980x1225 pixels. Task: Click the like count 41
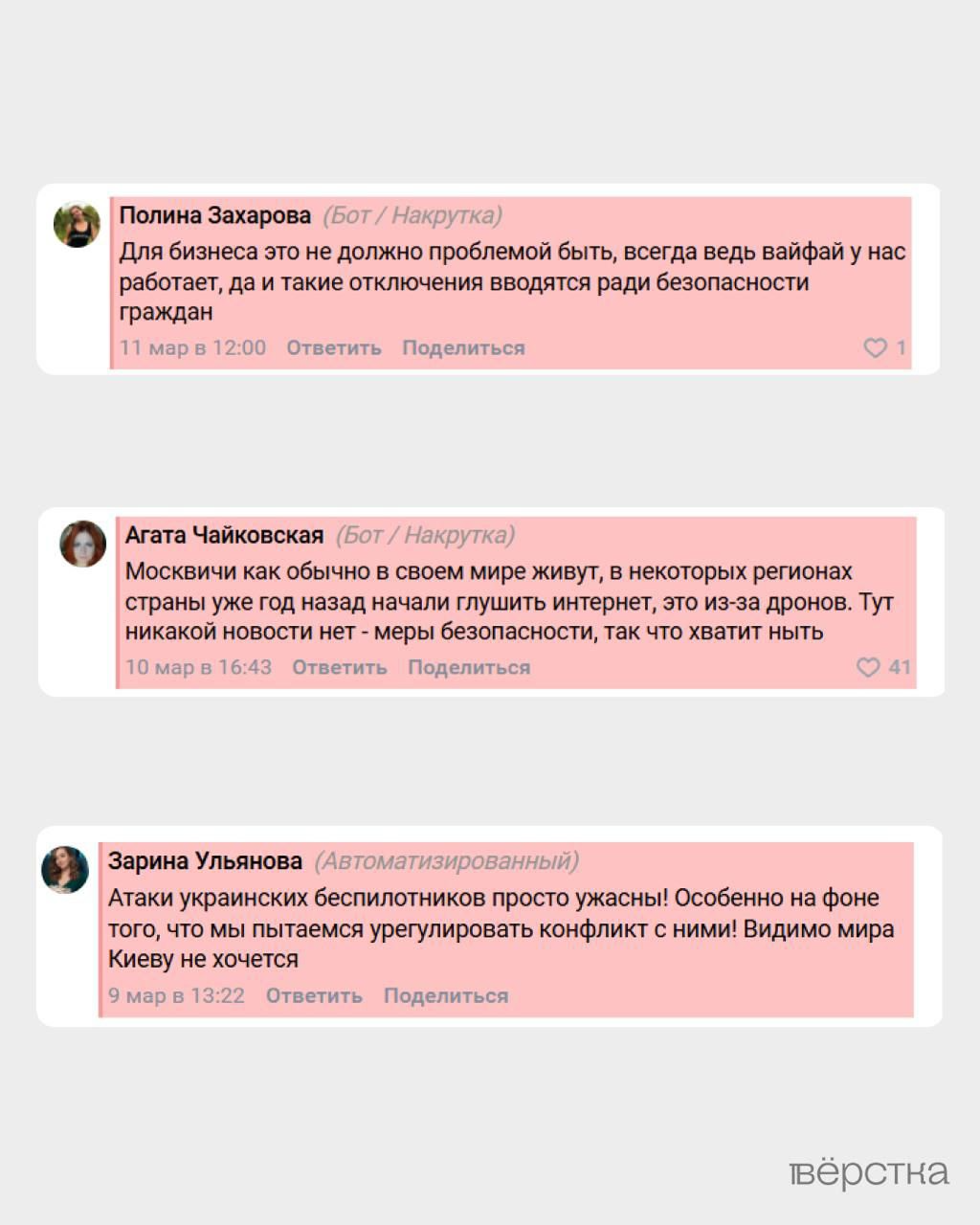point(900,667)
